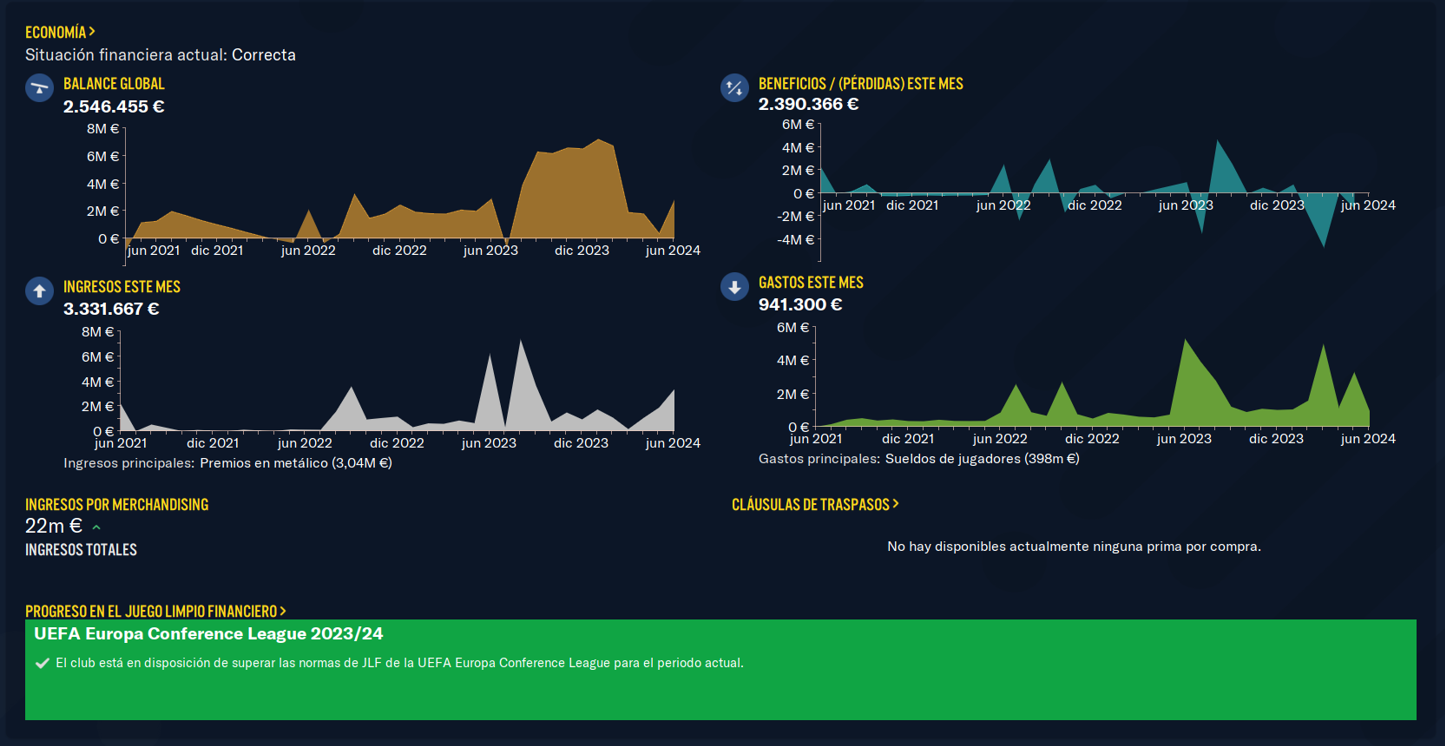Select the Ingresos por merchandising heading
Image resolution: width=1445 pixels, height=746 pixels.
(117, 504)
